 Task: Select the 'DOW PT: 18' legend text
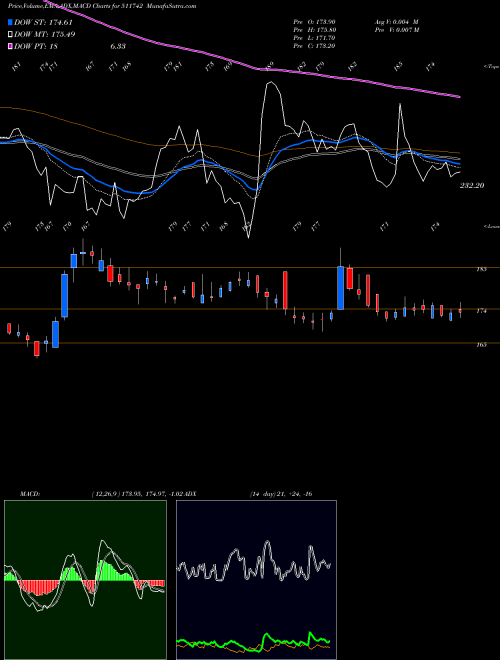coord(36,46)
